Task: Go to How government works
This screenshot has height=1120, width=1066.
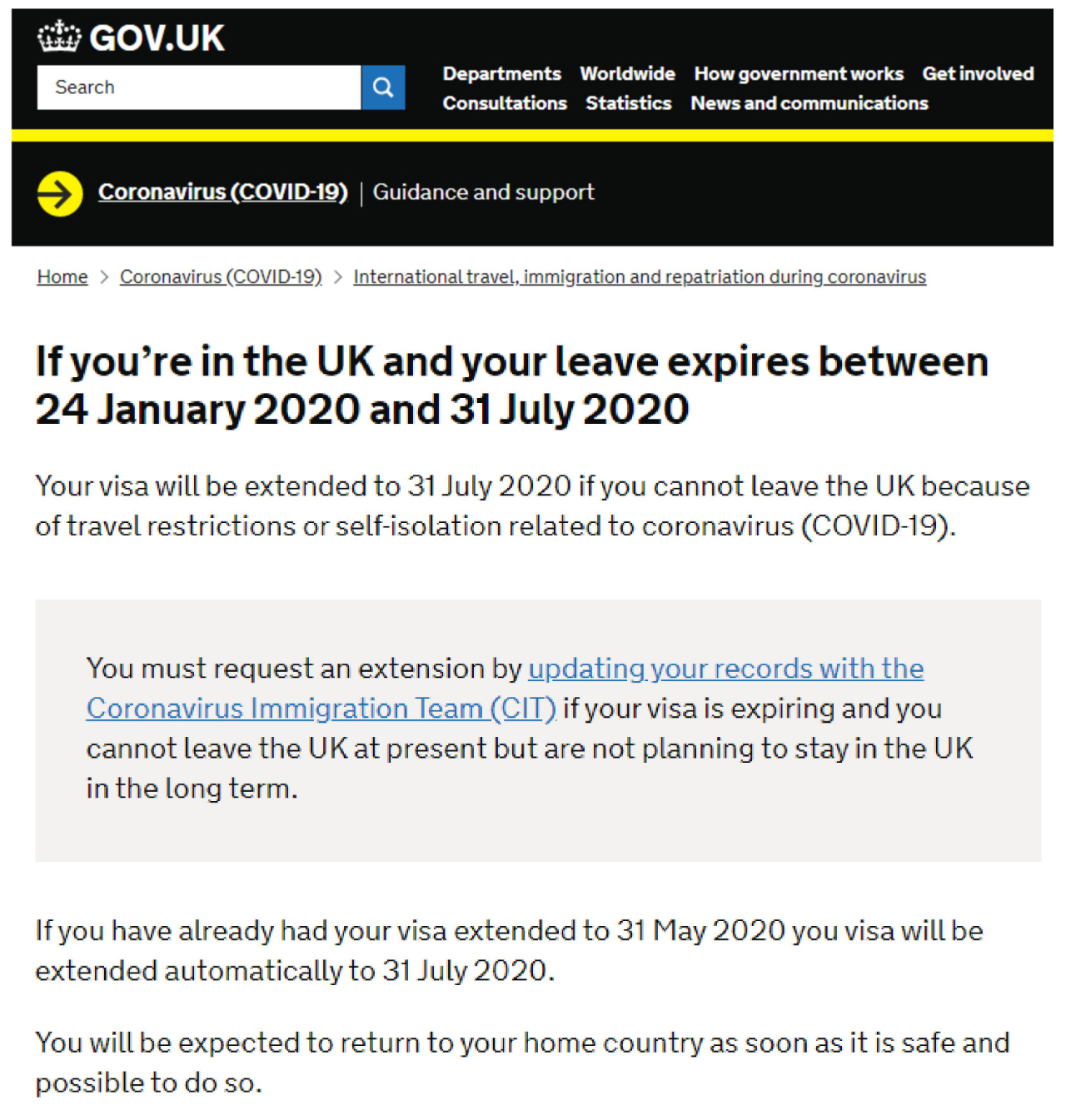Action: pos(798,74)
